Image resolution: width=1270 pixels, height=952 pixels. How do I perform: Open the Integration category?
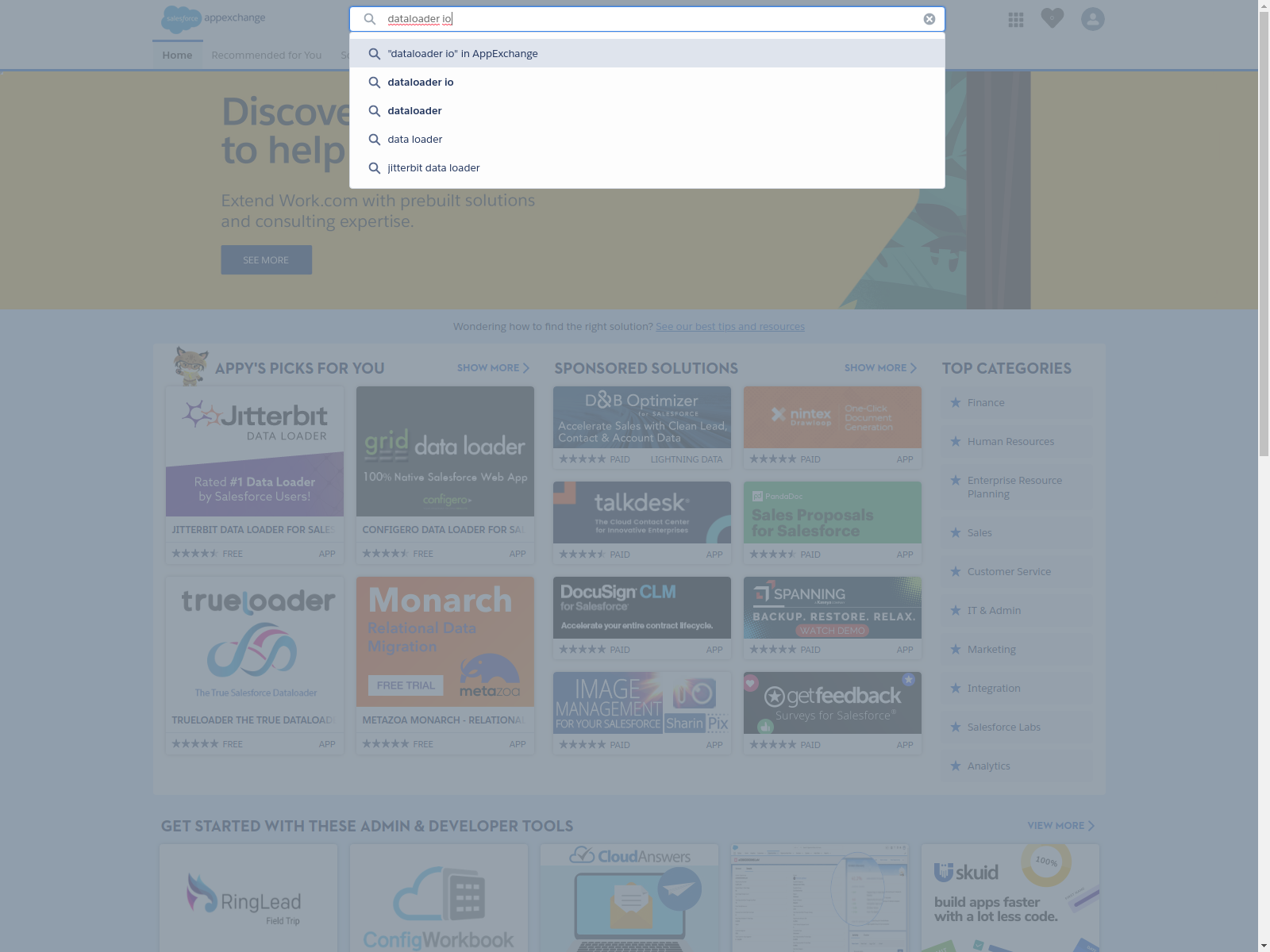(x=1017, y=689)
